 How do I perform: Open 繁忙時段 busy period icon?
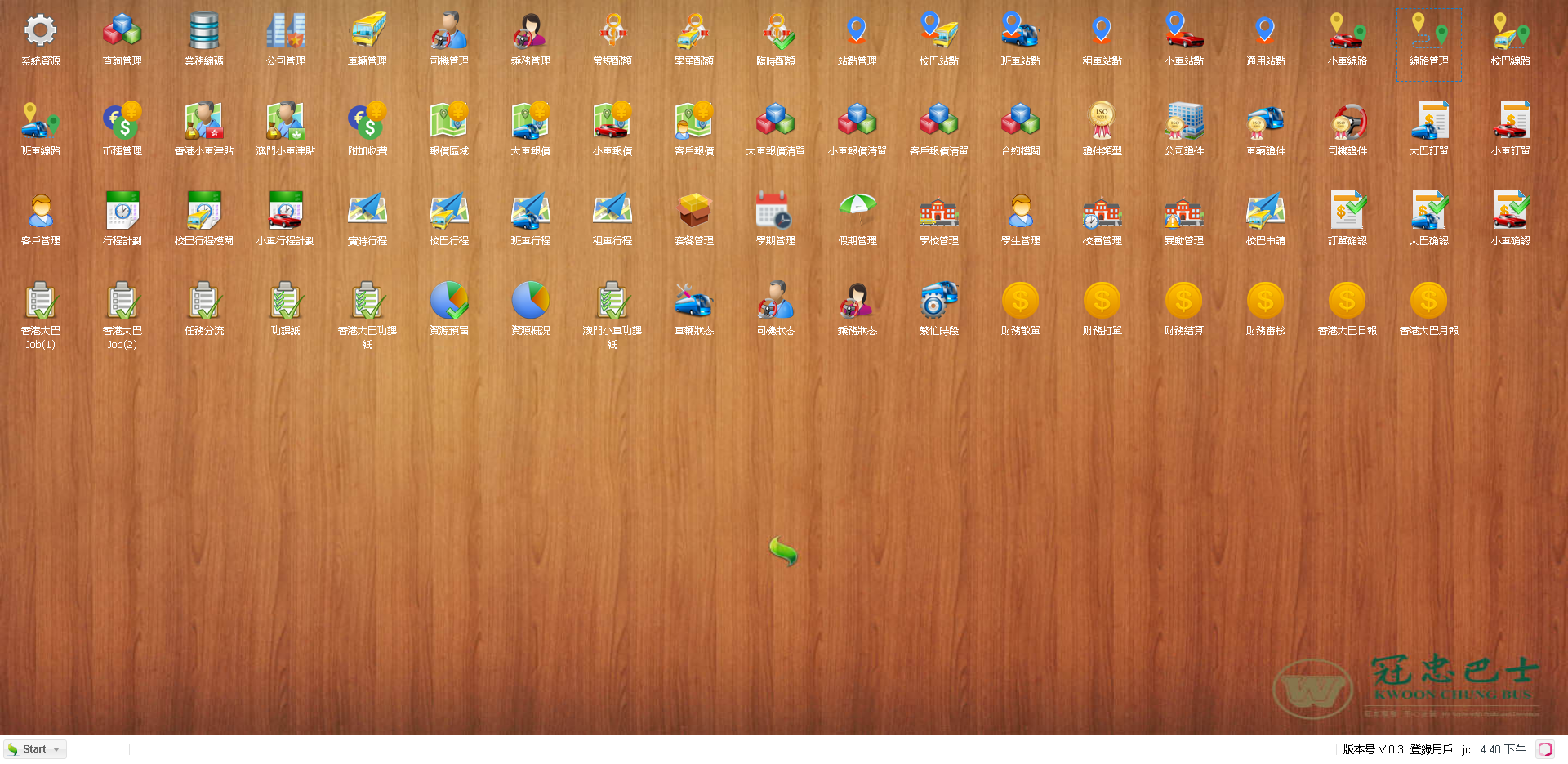938,301
